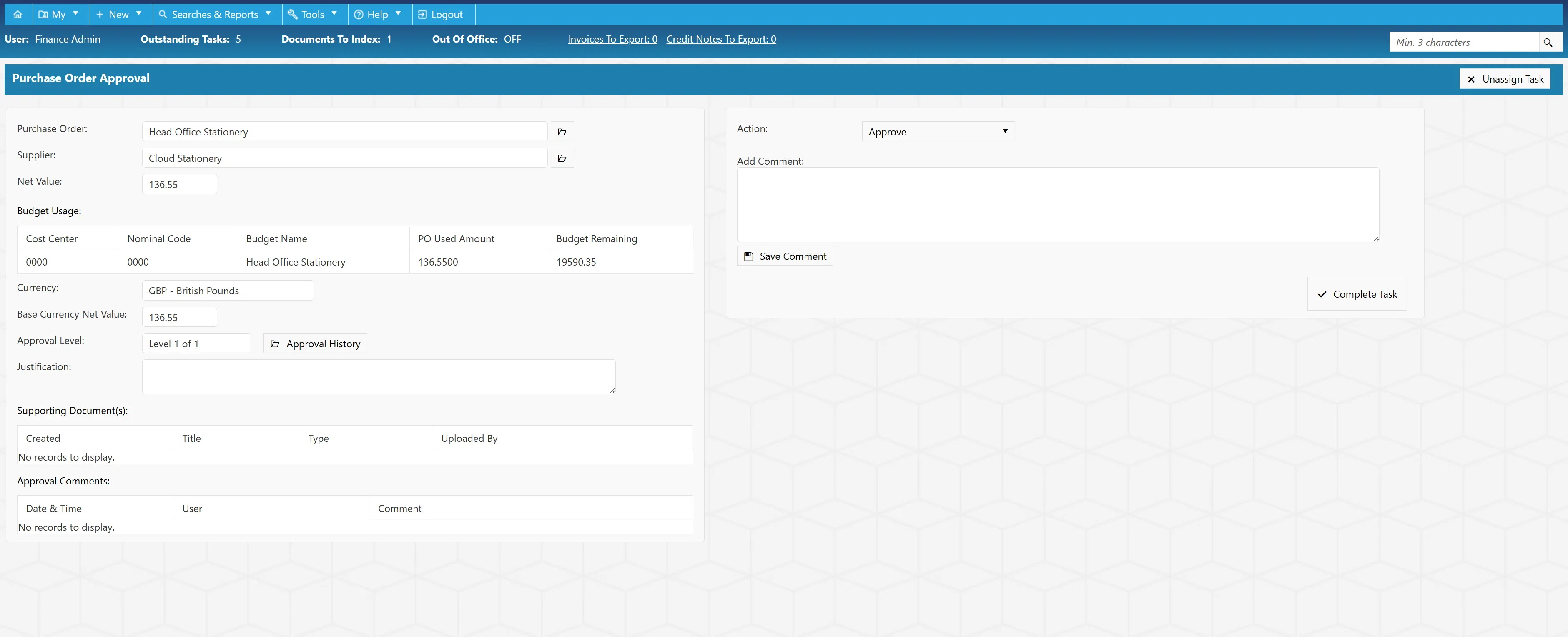The width and height of the screenshot is (1568, 637).
Task: Open the Credit Notes To Export link
Action: [721, 39]
